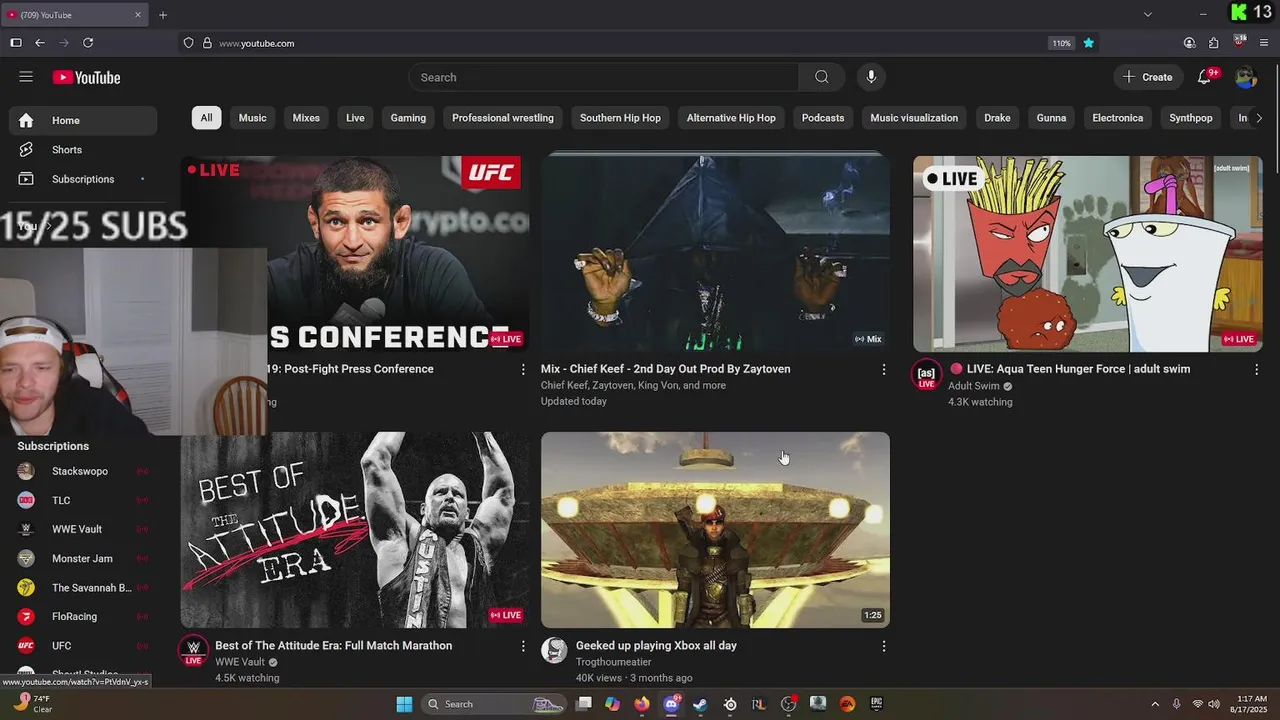This screenshot has width=1280, height=720.
Task: Toggle the browser sidebar panel icon
Action: 16,43
